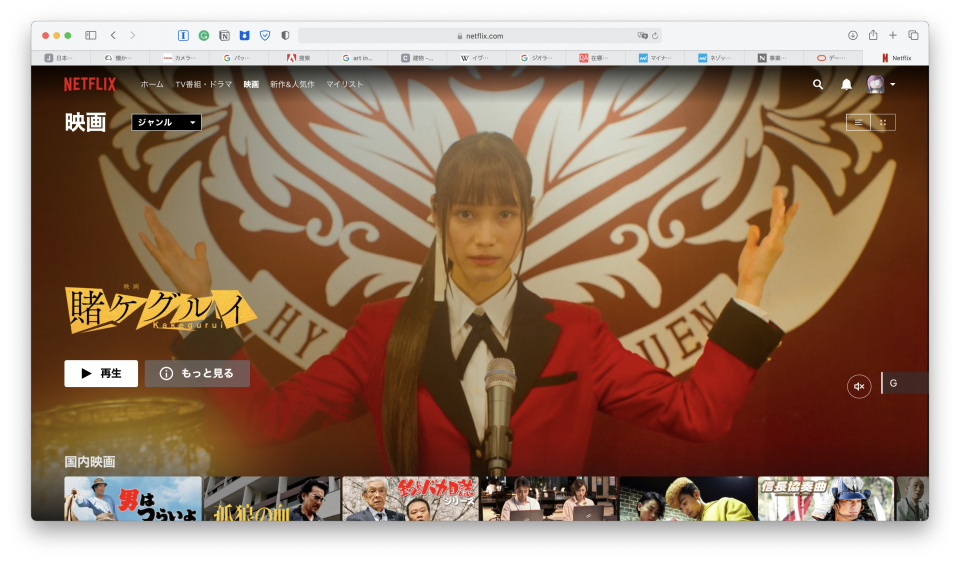
Task: Switch to the art in... tab
Action: [358, 58]
